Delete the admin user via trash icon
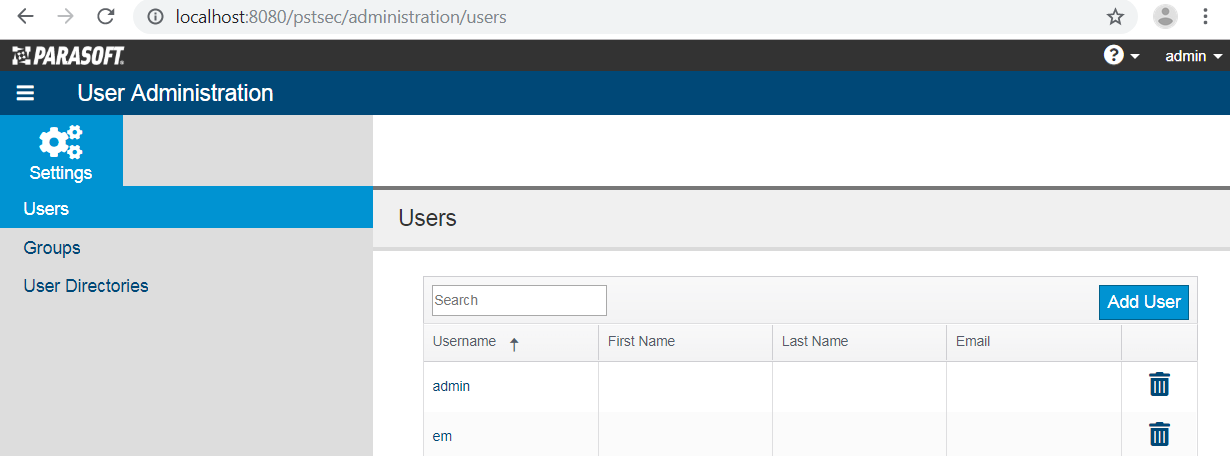Viewport: 1230px width, 456px height. point(1159,384)
